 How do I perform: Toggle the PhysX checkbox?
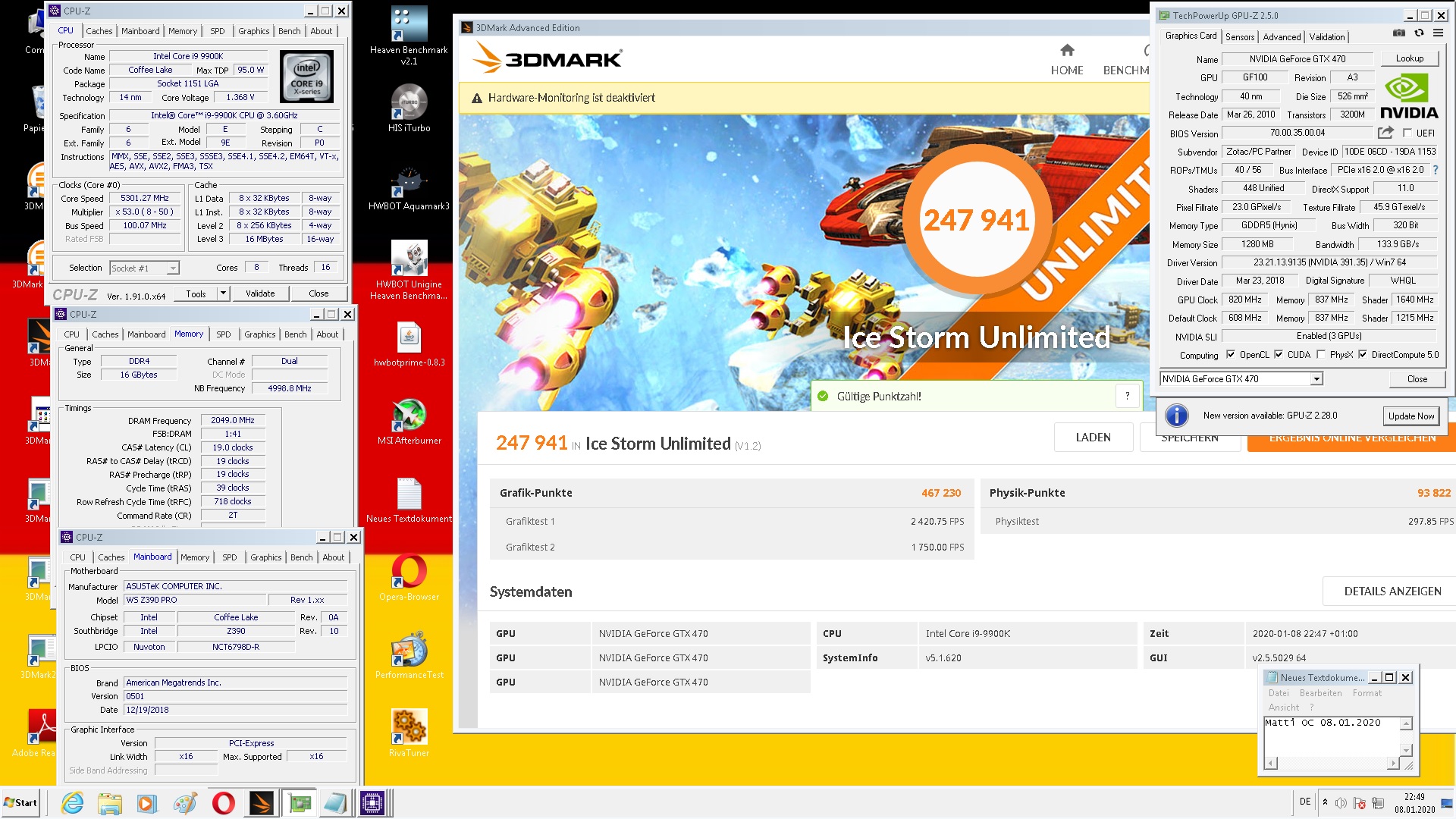pos(1321,355)
